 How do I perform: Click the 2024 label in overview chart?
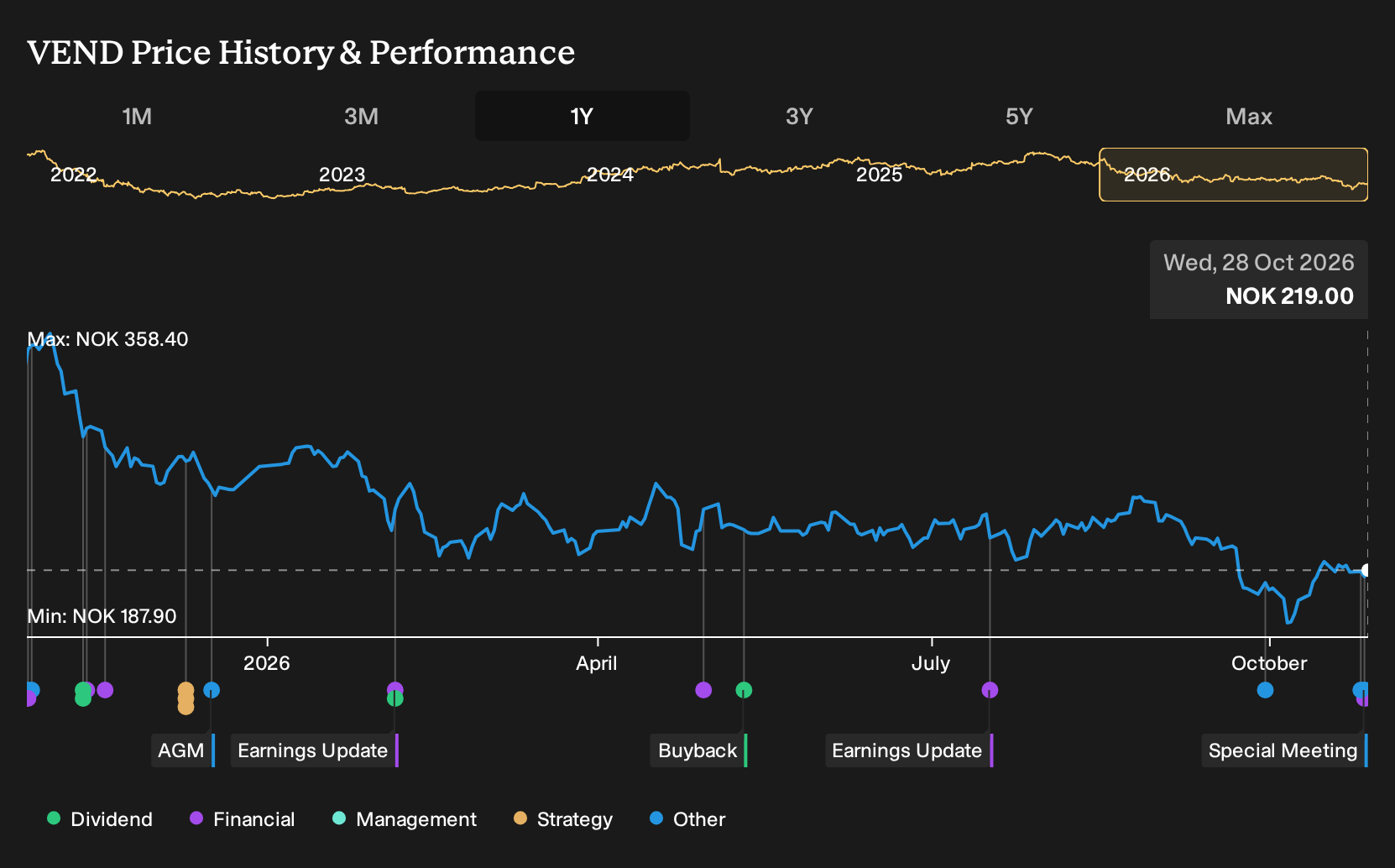(610, 175)
